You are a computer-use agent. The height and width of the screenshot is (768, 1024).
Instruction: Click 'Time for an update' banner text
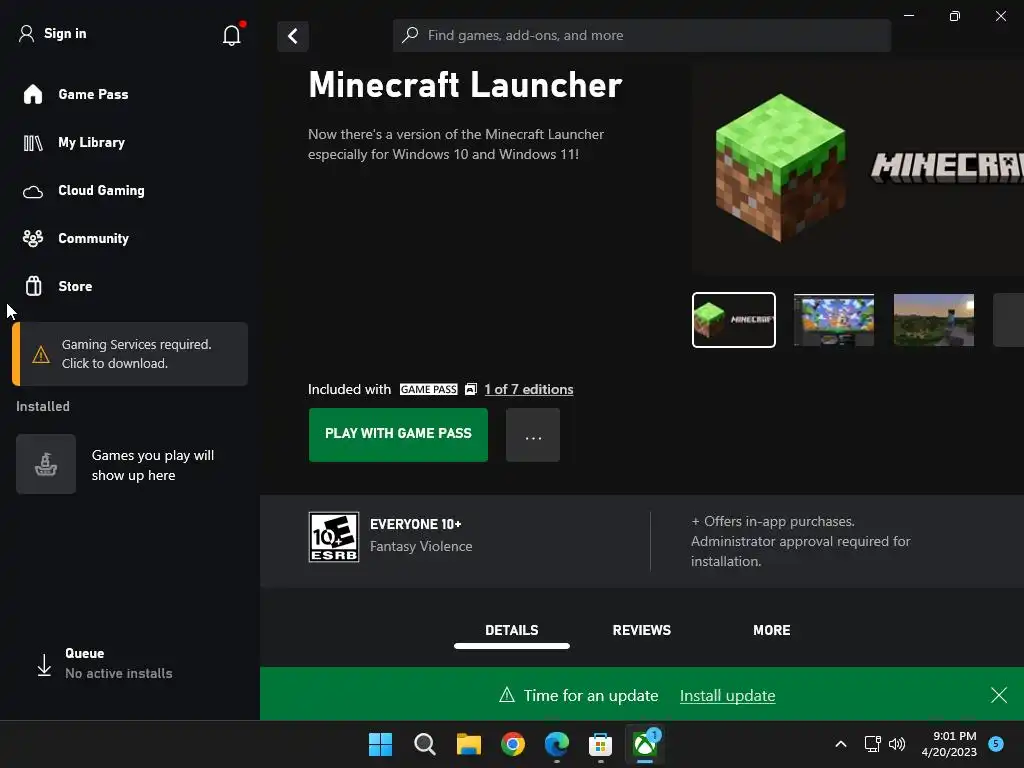point(591,696)
